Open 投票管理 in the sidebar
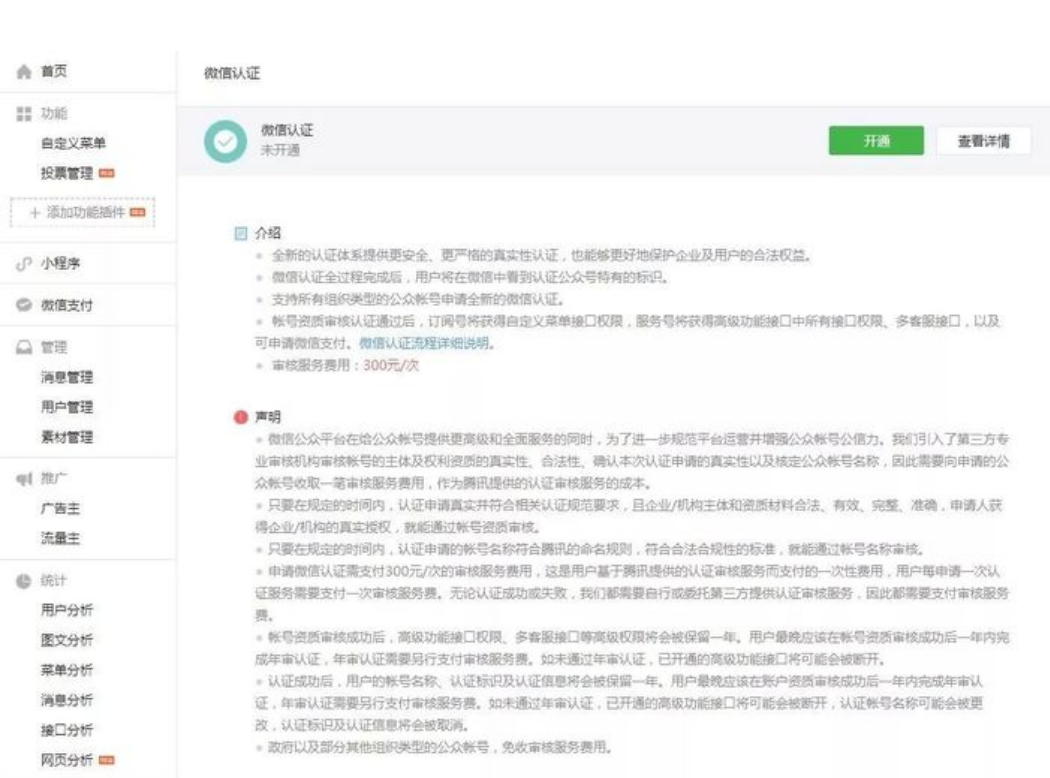 (x=67, y=173)
